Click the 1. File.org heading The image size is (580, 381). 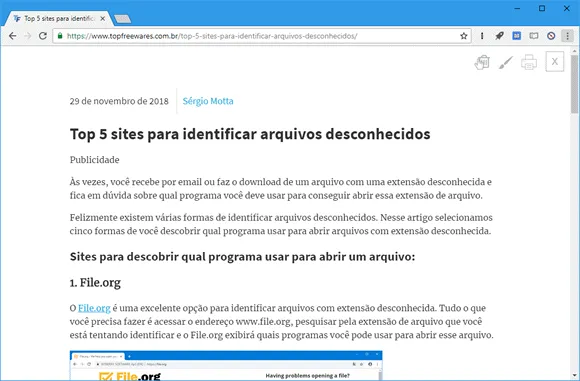coord(95,283)
